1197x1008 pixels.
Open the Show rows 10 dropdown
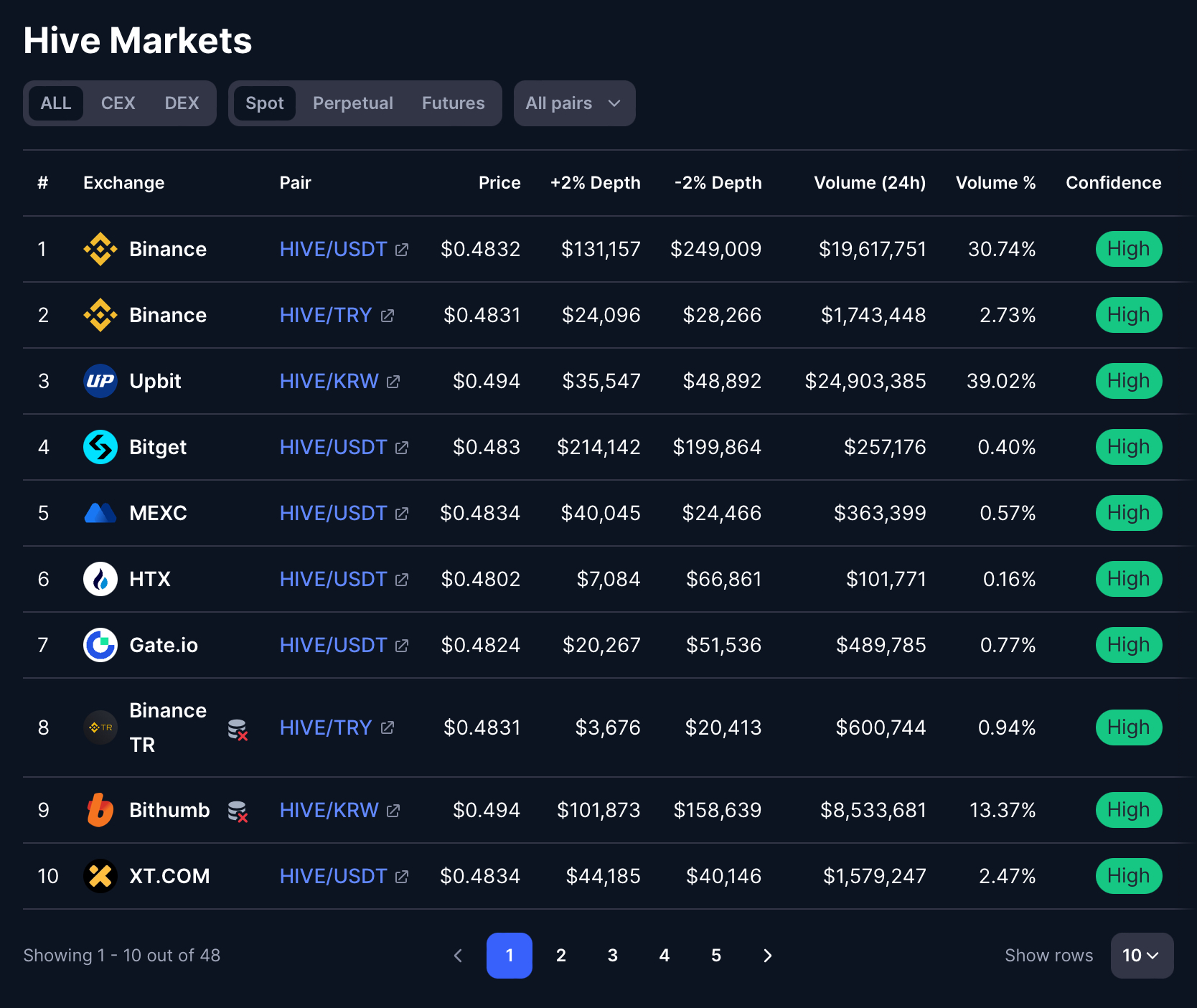tap(1142, 956)
